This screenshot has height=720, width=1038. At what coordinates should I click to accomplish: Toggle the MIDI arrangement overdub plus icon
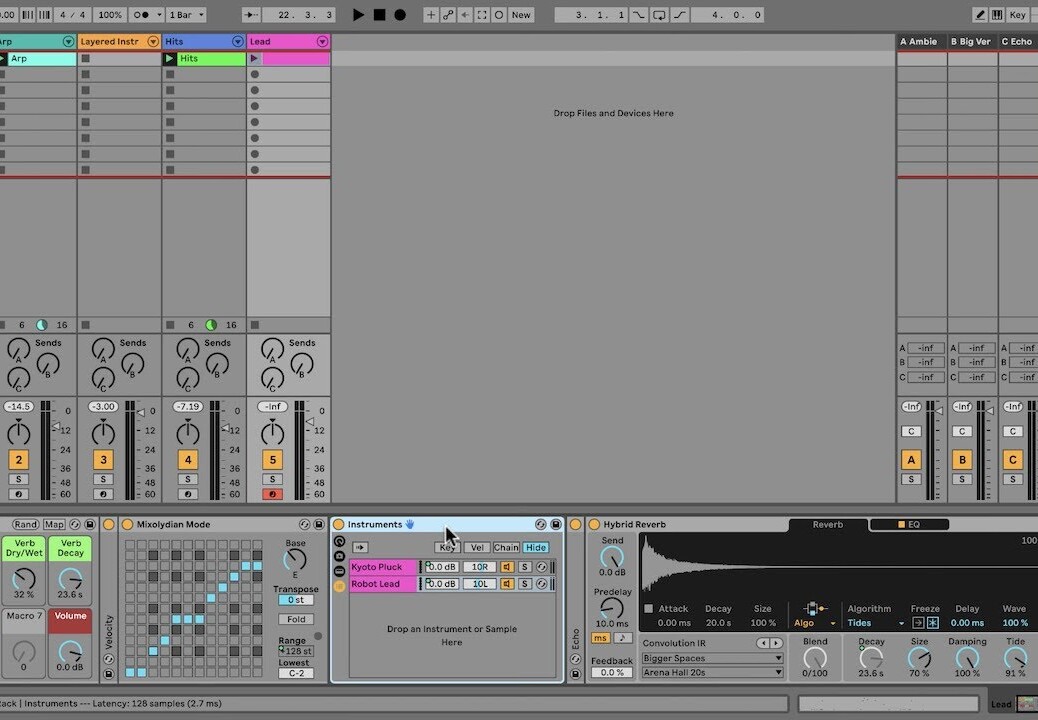click(x=431, y=15)
